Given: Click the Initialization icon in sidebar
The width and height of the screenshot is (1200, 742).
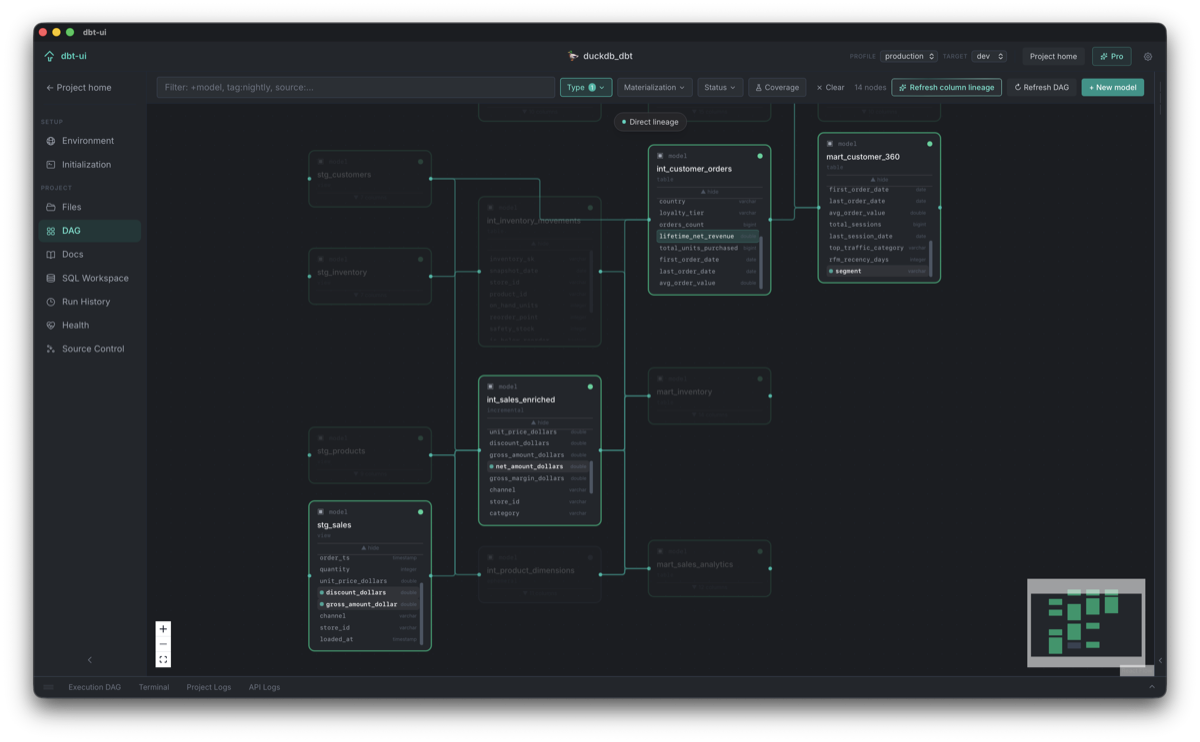Looking at the screenshot, I should tap(51, 165).
